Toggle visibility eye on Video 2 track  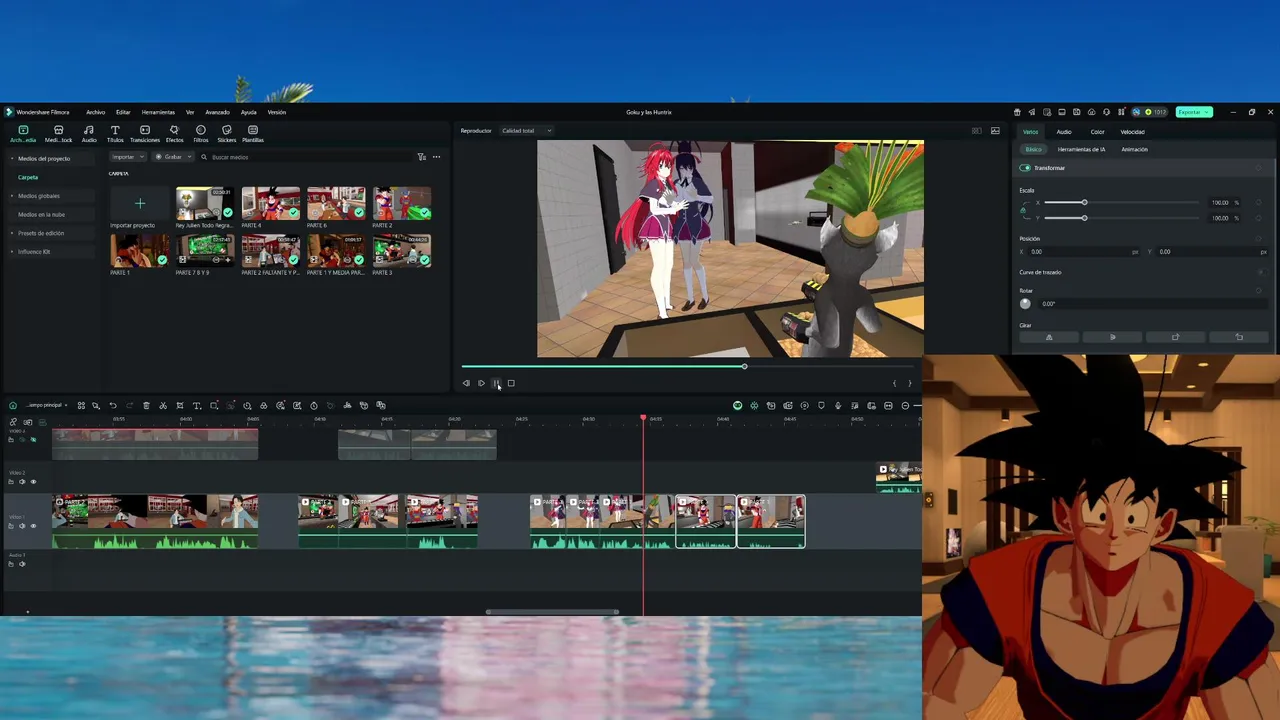pyautogui.click(x=33, y=482)
